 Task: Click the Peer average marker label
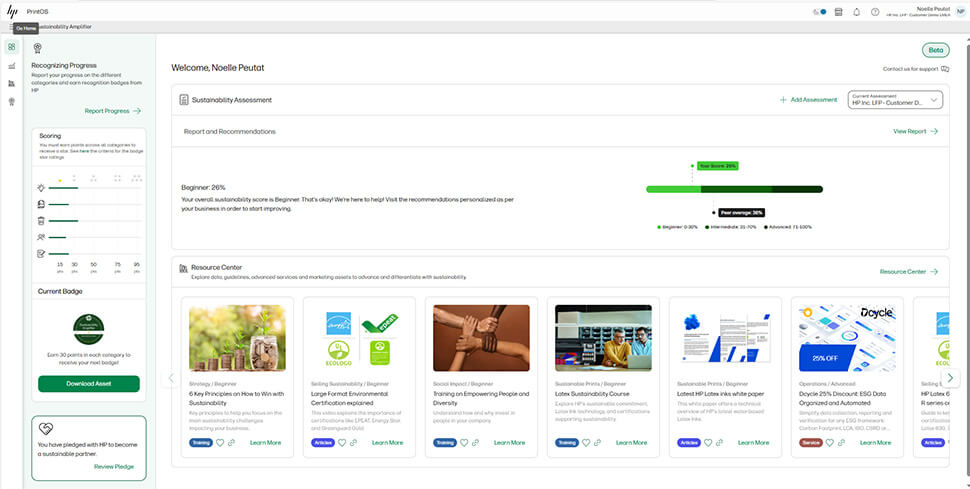click(x=742, y=212)
